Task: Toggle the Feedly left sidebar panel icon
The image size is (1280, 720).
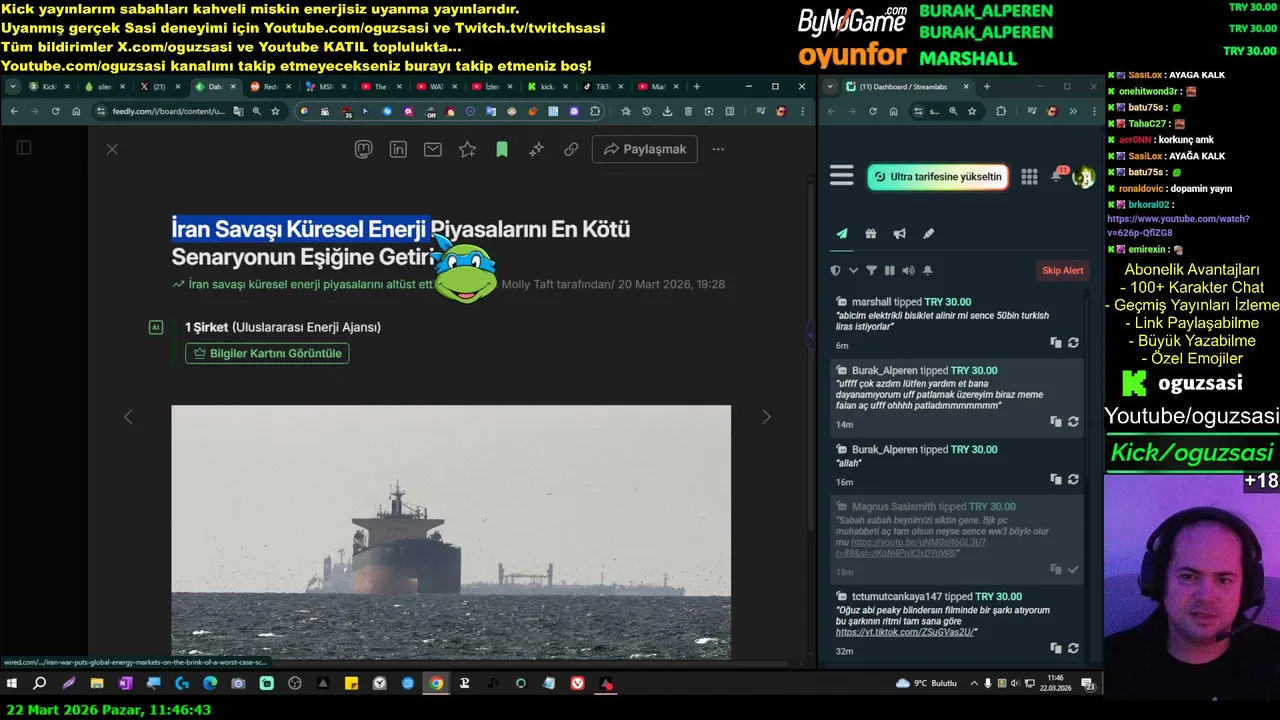Action: [x=24, y=148]
